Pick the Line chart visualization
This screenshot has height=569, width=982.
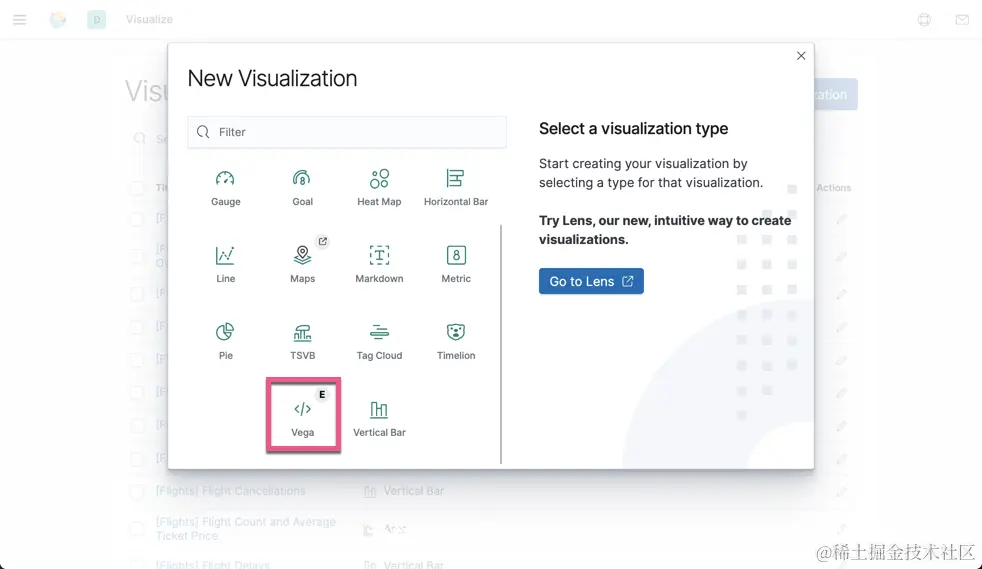(225, 265)
